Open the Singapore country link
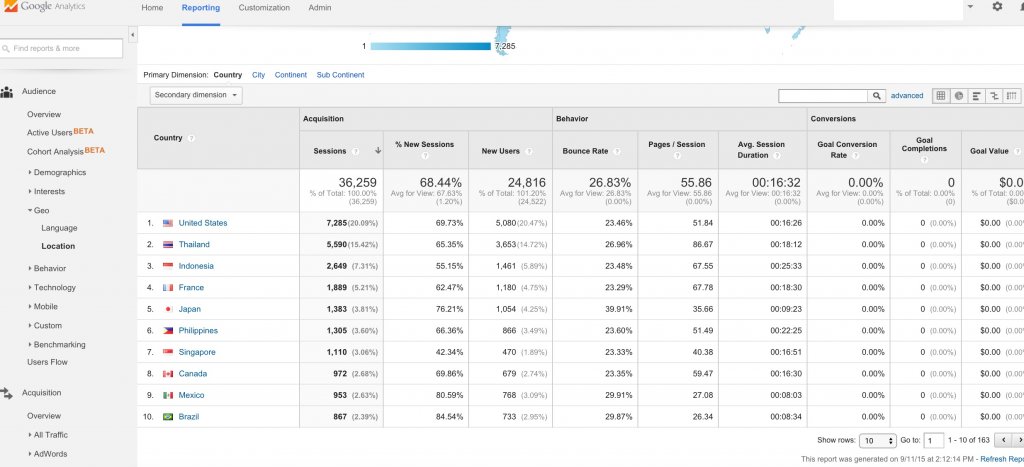This screenshot has height=467, width=1024. pos(197,353)
